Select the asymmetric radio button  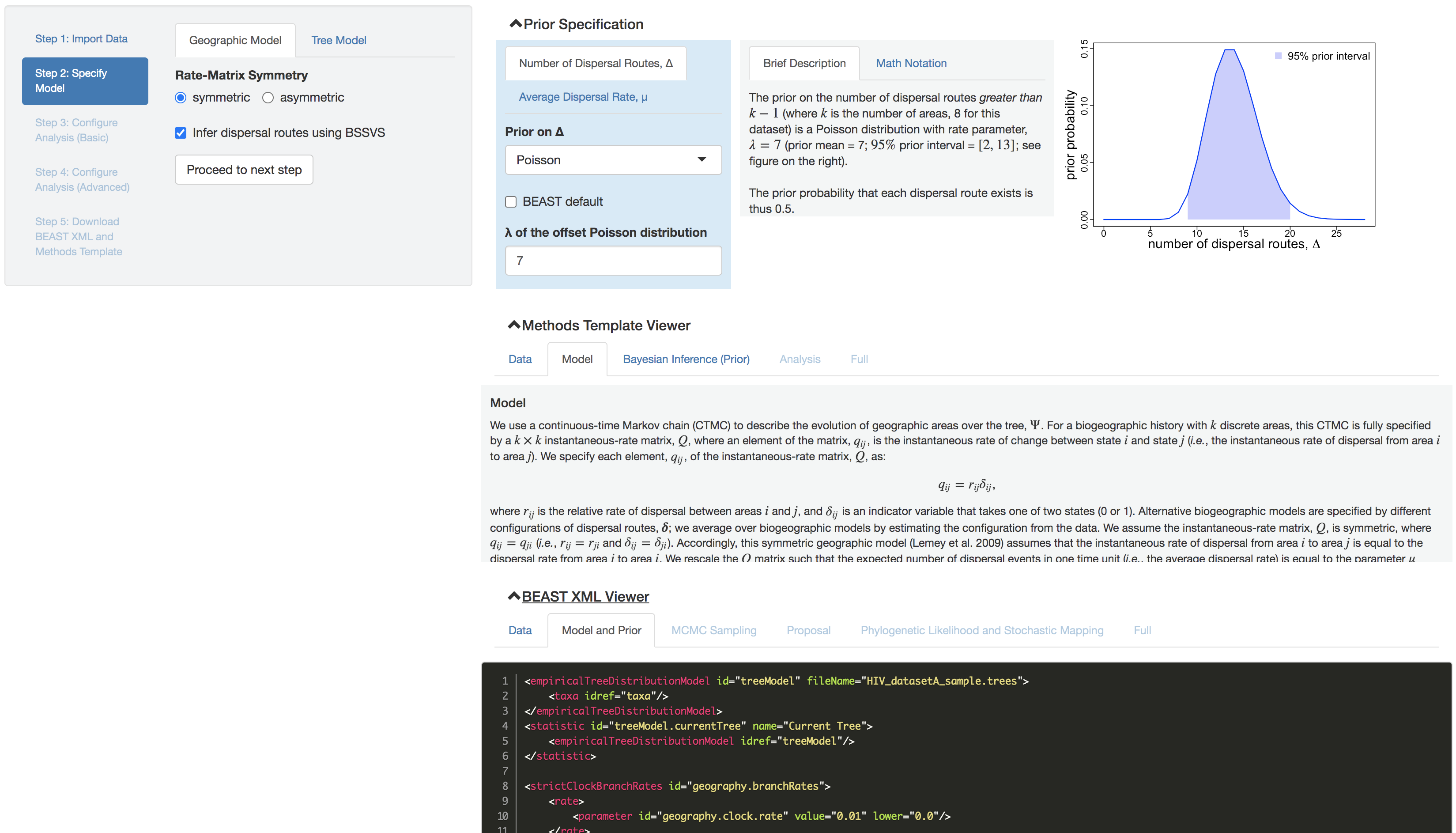[268, 98]
